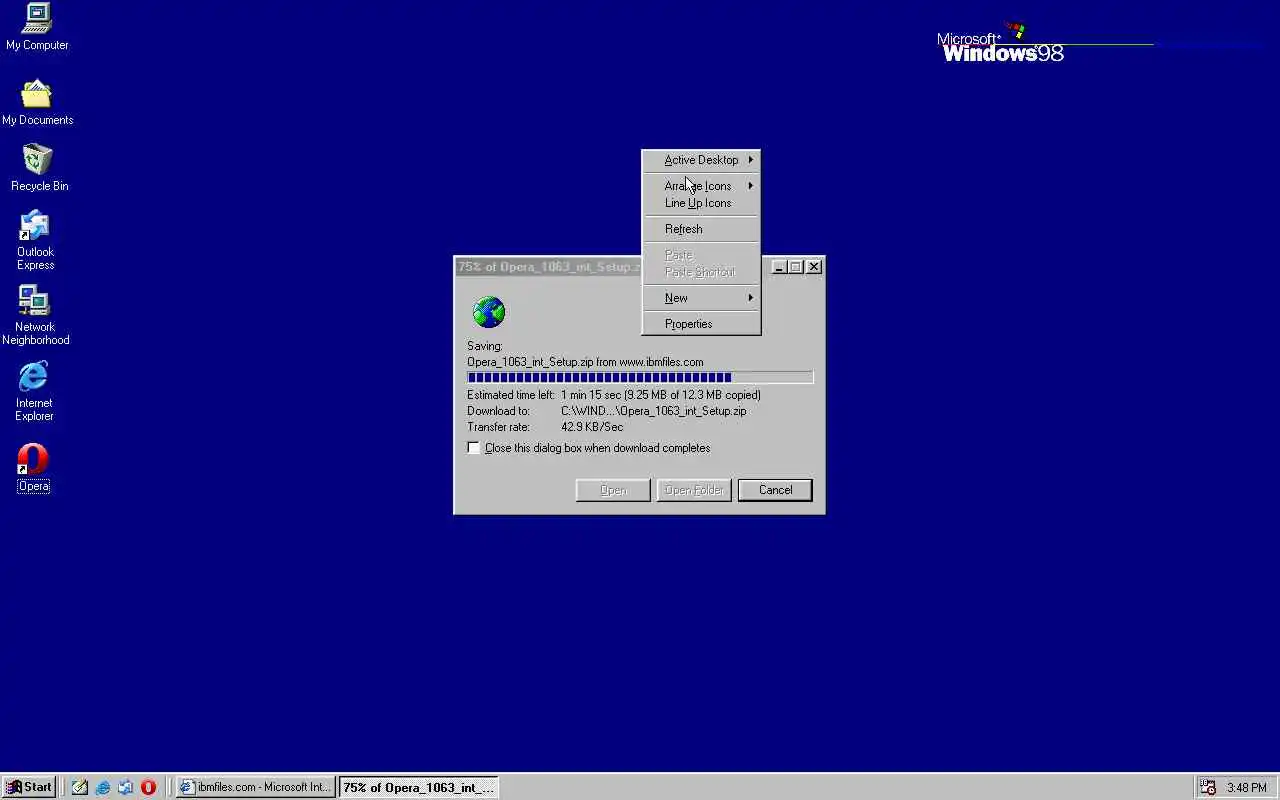Select the My Documents folder icon
Image resolution: width=1280 pixels, height=800 pixels.
(37, 102)
